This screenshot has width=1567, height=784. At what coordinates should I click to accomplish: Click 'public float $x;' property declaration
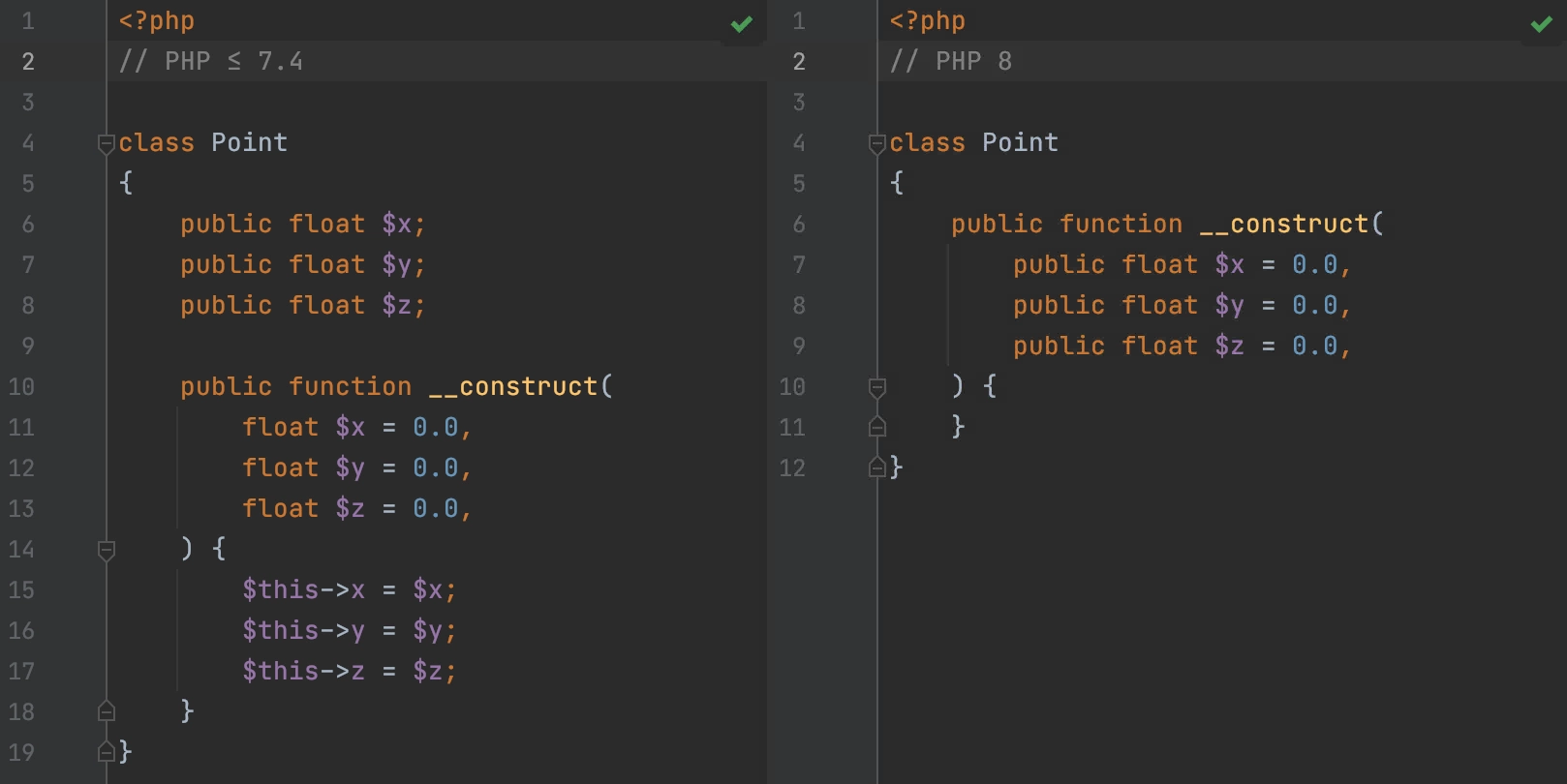coord(303,225)
